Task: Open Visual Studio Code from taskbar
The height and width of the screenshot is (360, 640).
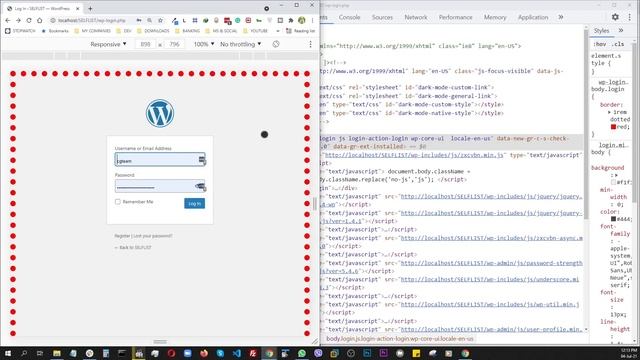Action: point(236,353)
